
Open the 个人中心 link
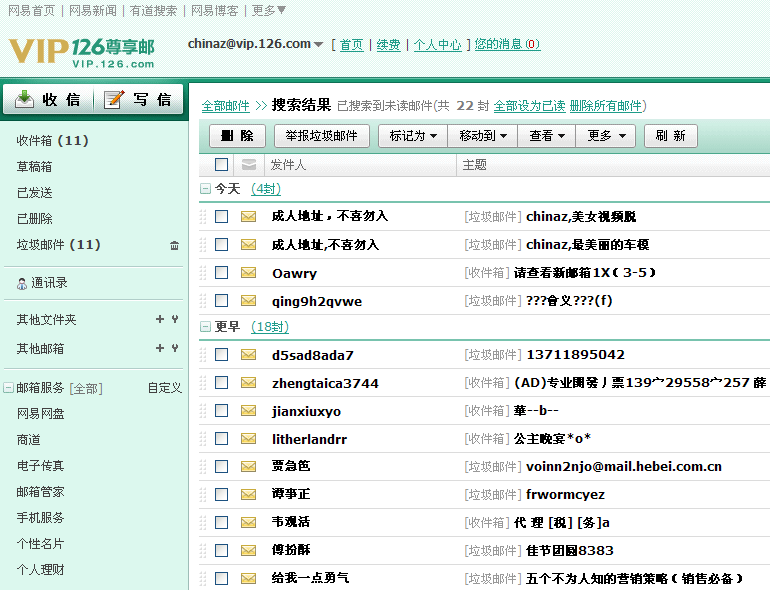coord(438,45)
